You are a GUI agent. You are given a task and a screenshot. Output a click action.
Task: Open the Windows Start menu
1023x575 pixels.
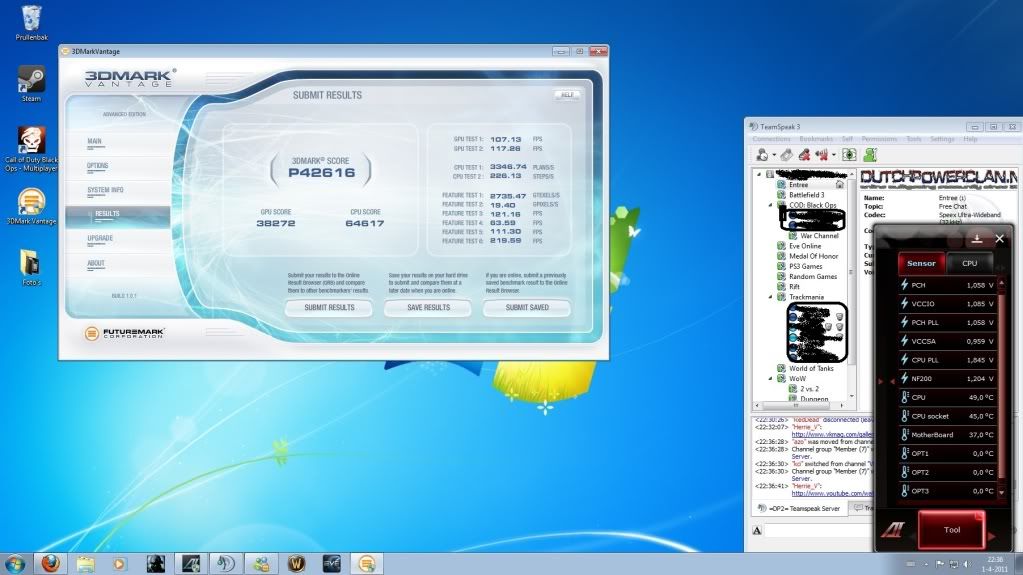click(14, 563)
